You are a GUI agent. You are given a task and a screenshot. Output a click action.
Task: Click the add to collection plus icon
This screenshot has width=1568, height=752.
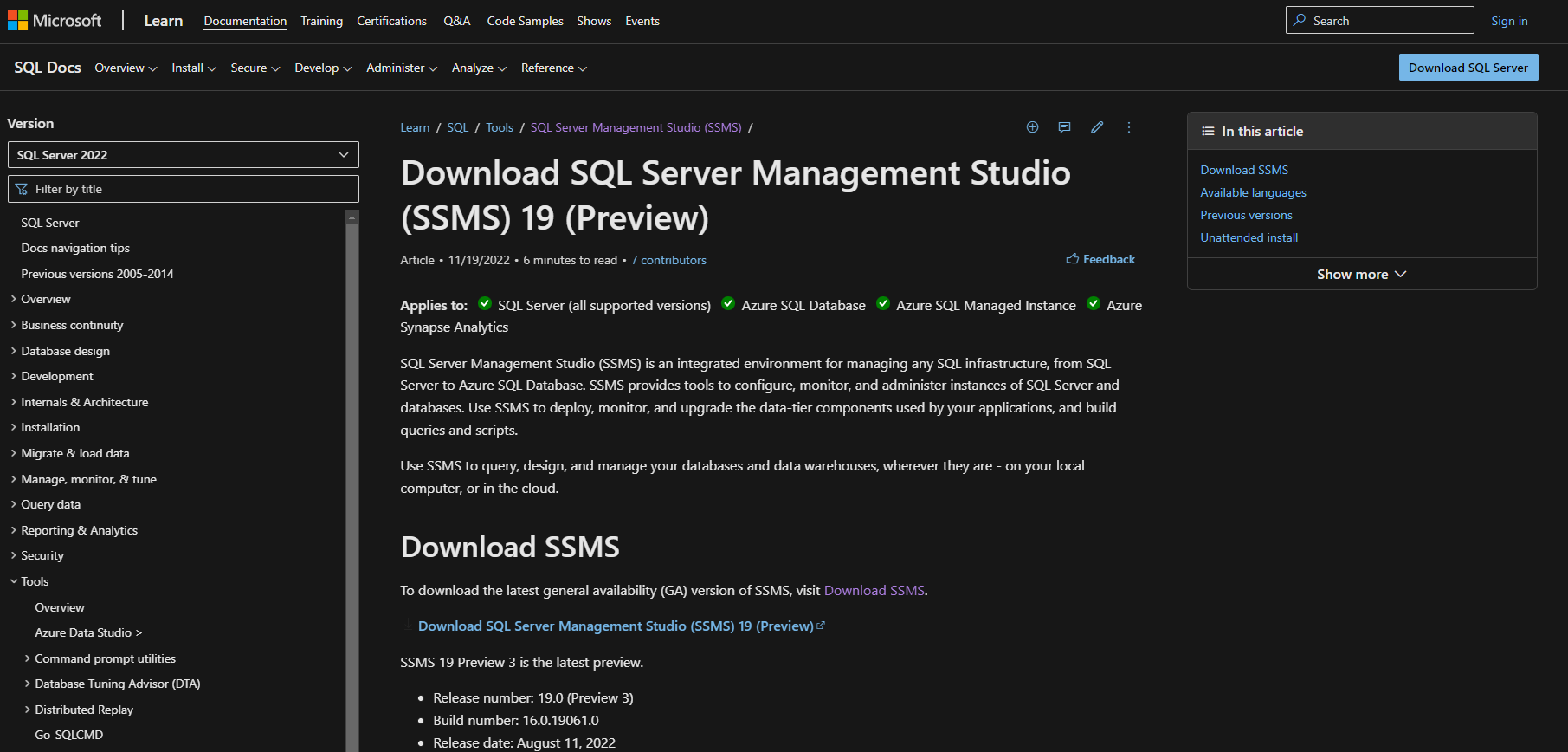point(1032,127)
